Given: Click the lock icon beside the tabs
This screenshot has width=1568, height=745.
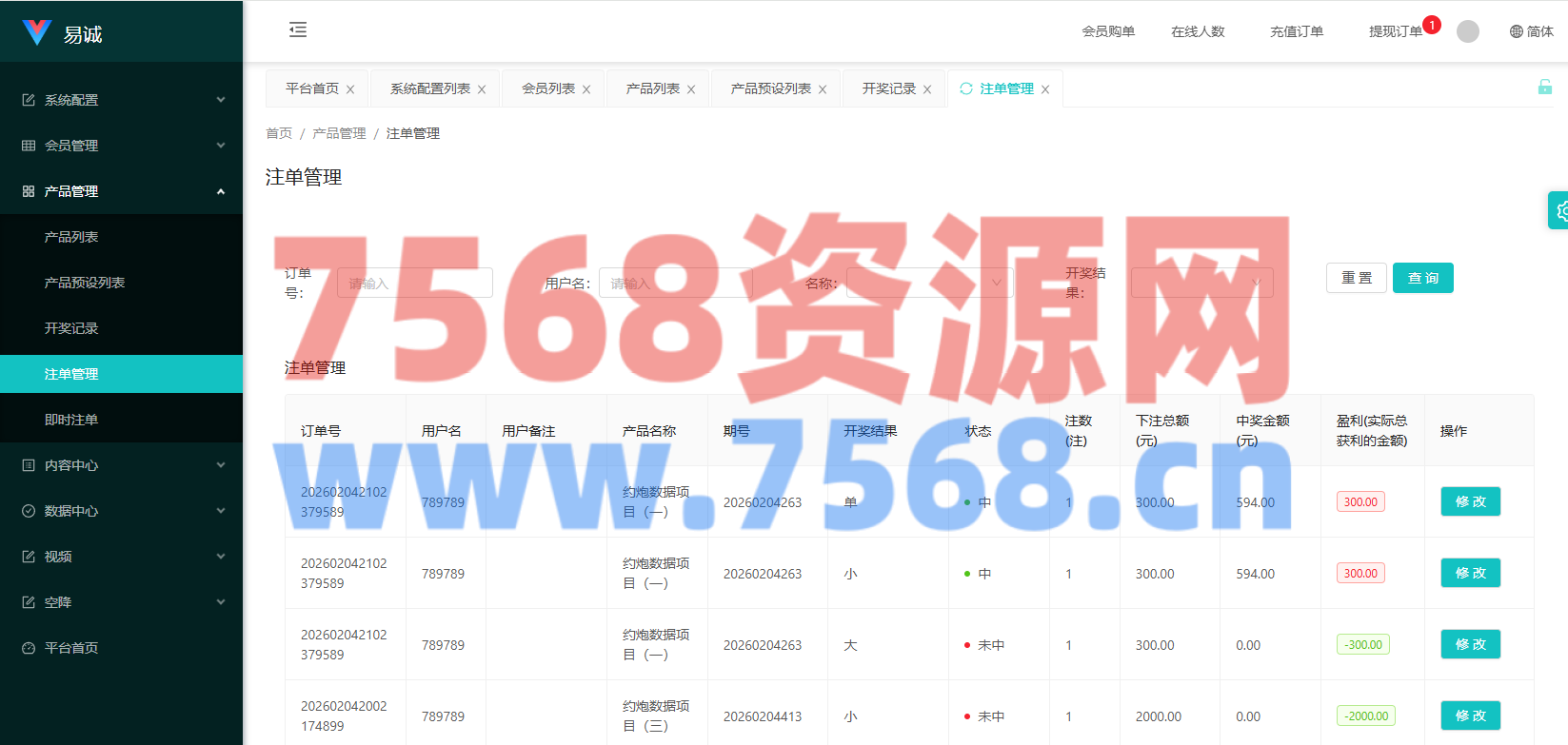Looking at the screenshot, I should point(1544,88).
